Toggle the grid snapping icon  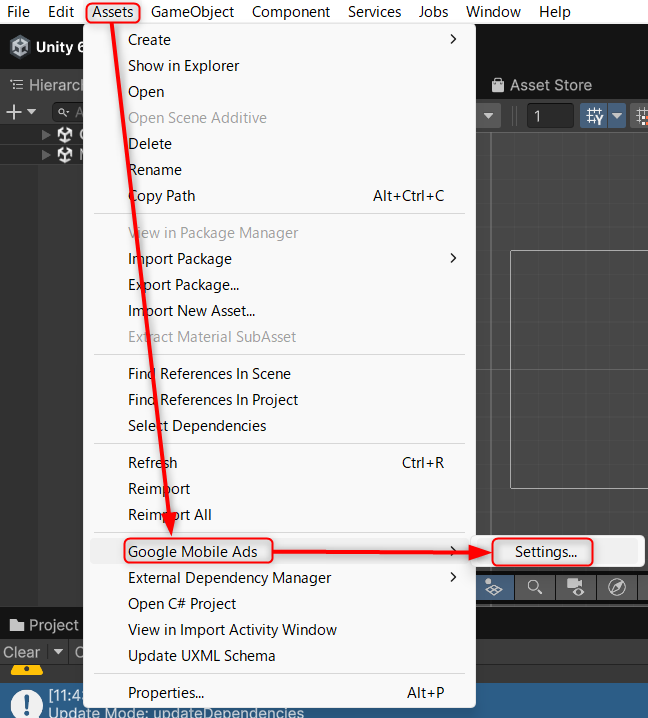click(594, 116)
